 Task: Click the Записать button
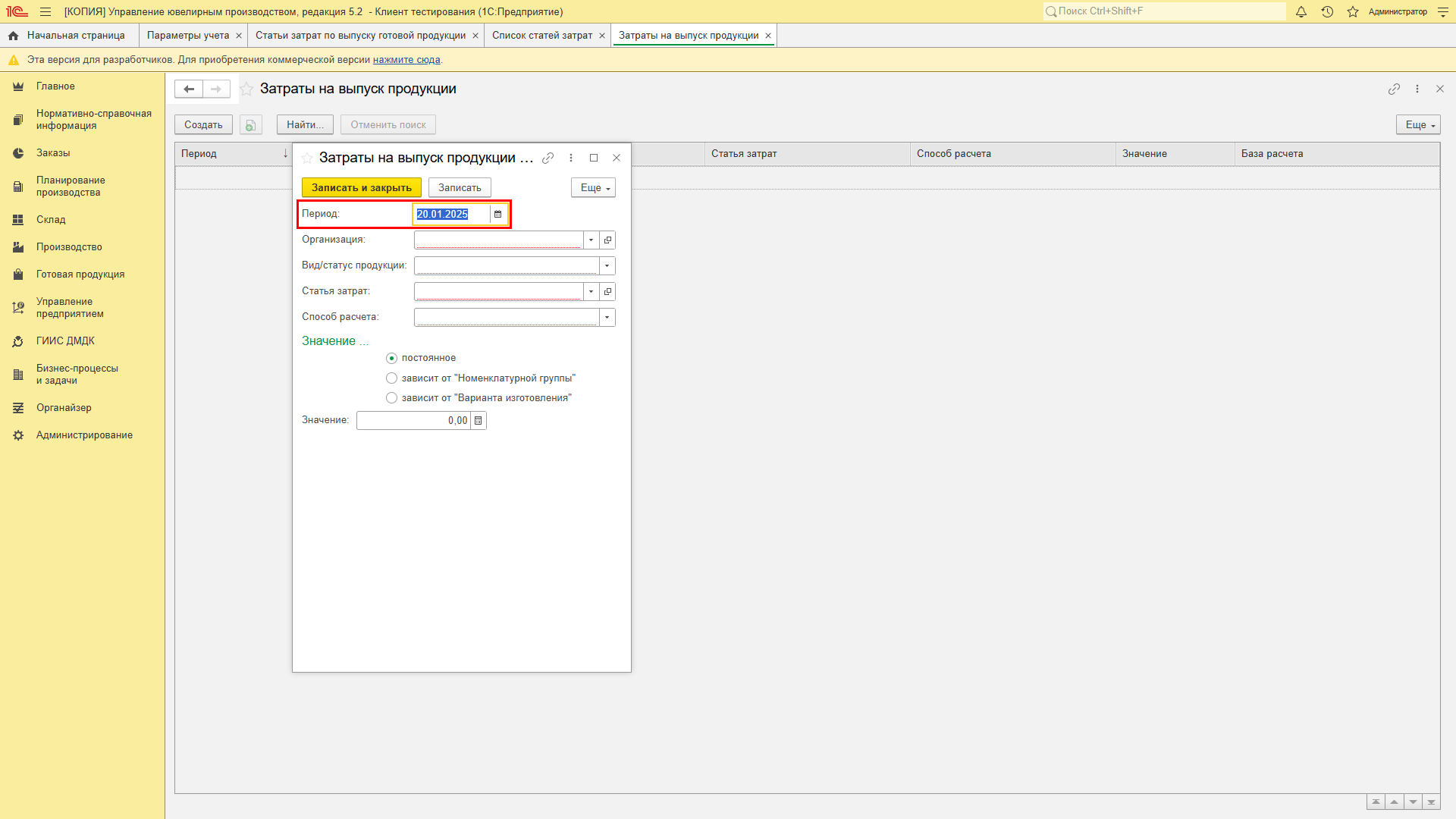460,187
